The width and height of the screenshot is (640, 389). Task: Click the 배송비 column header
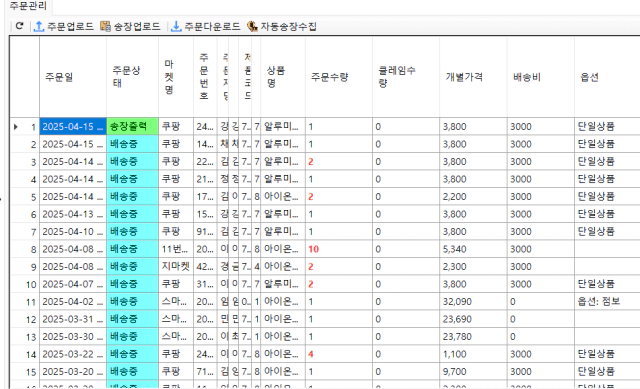click(x=541, y=77)
